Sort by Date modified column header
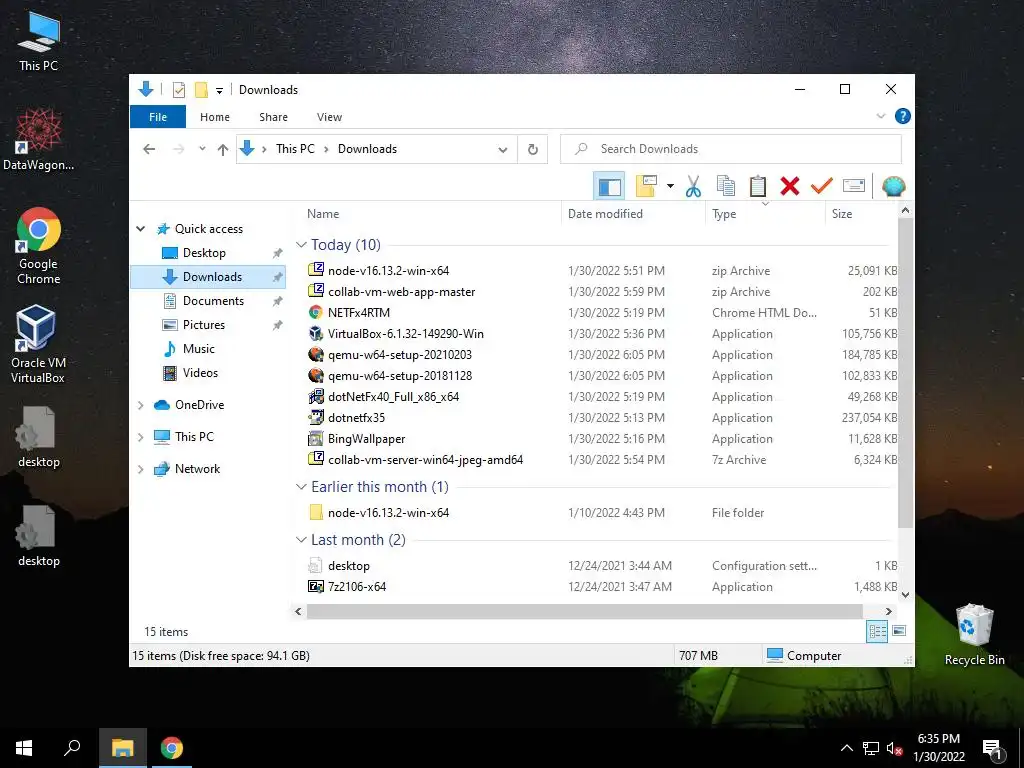1024x768 pixels. coord(633,214)
